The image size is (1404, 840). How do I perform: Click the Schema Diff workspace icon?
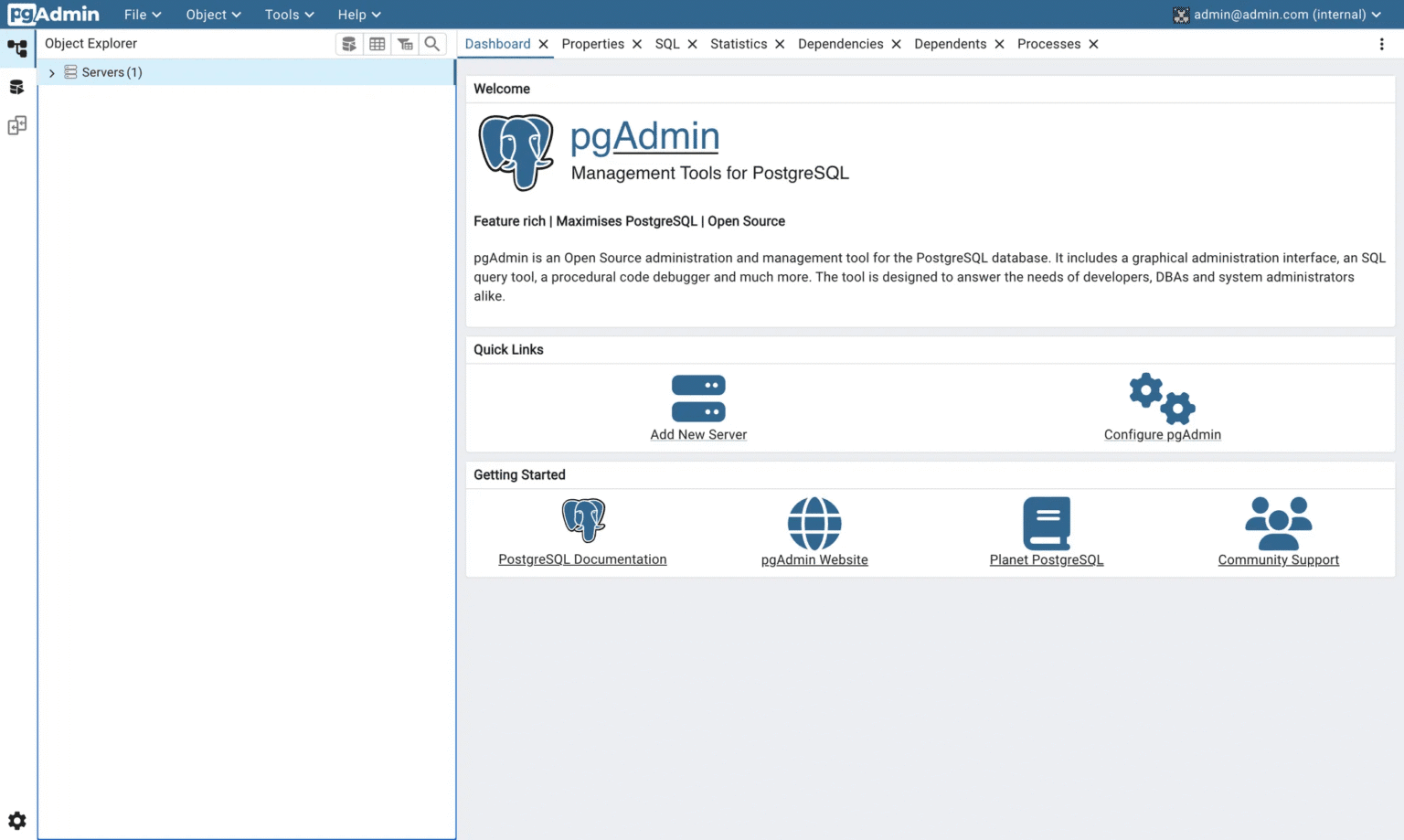(x=16, y=125)
